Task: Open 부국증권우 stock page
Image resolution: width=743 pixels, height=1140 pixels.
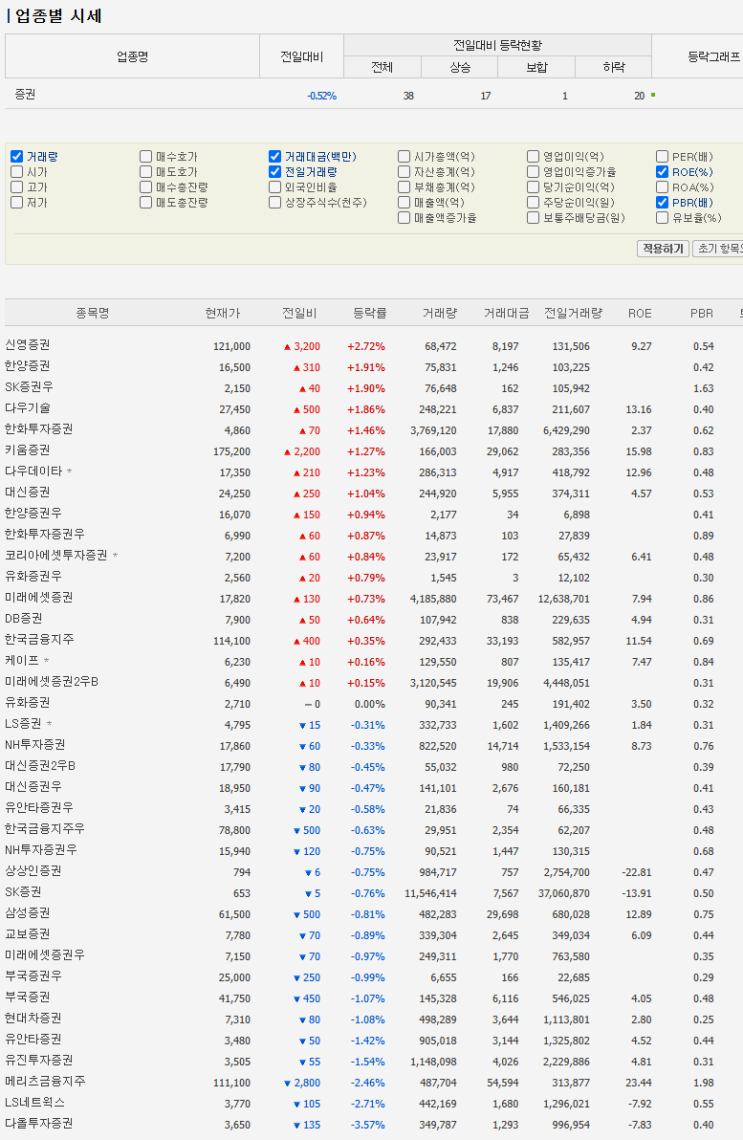Action: point(33,976)
